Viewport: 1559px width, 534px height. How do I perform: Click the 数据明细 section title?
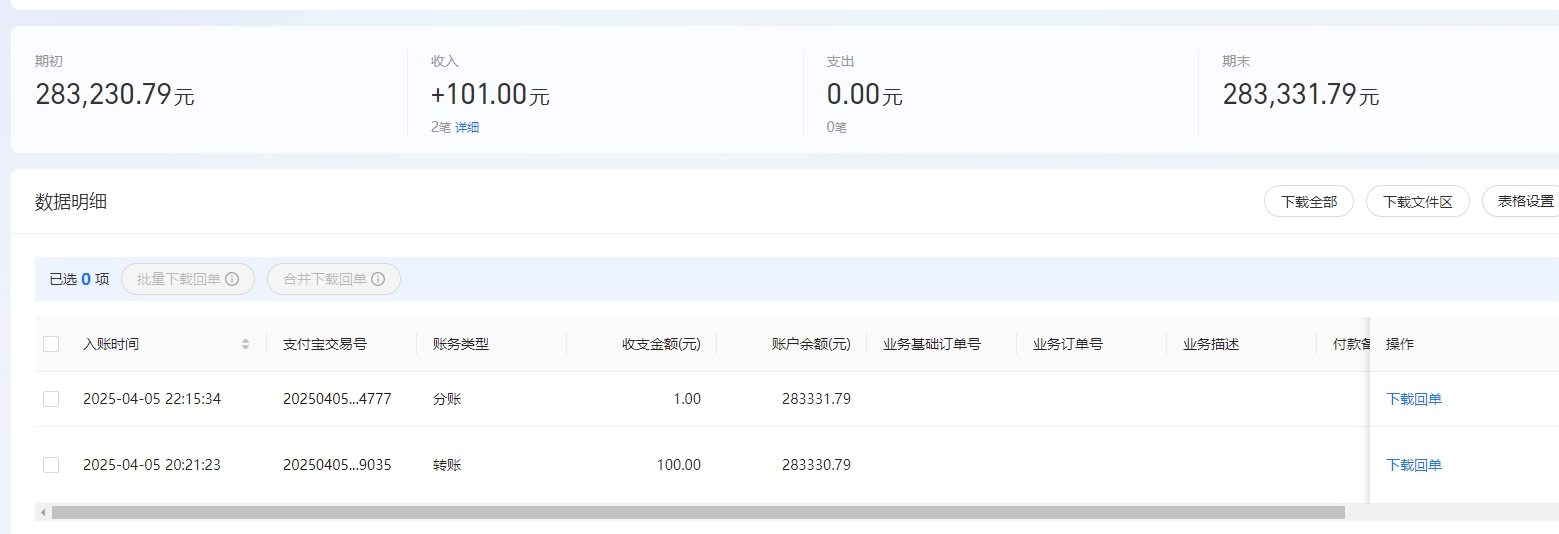(x=71, y=202)
